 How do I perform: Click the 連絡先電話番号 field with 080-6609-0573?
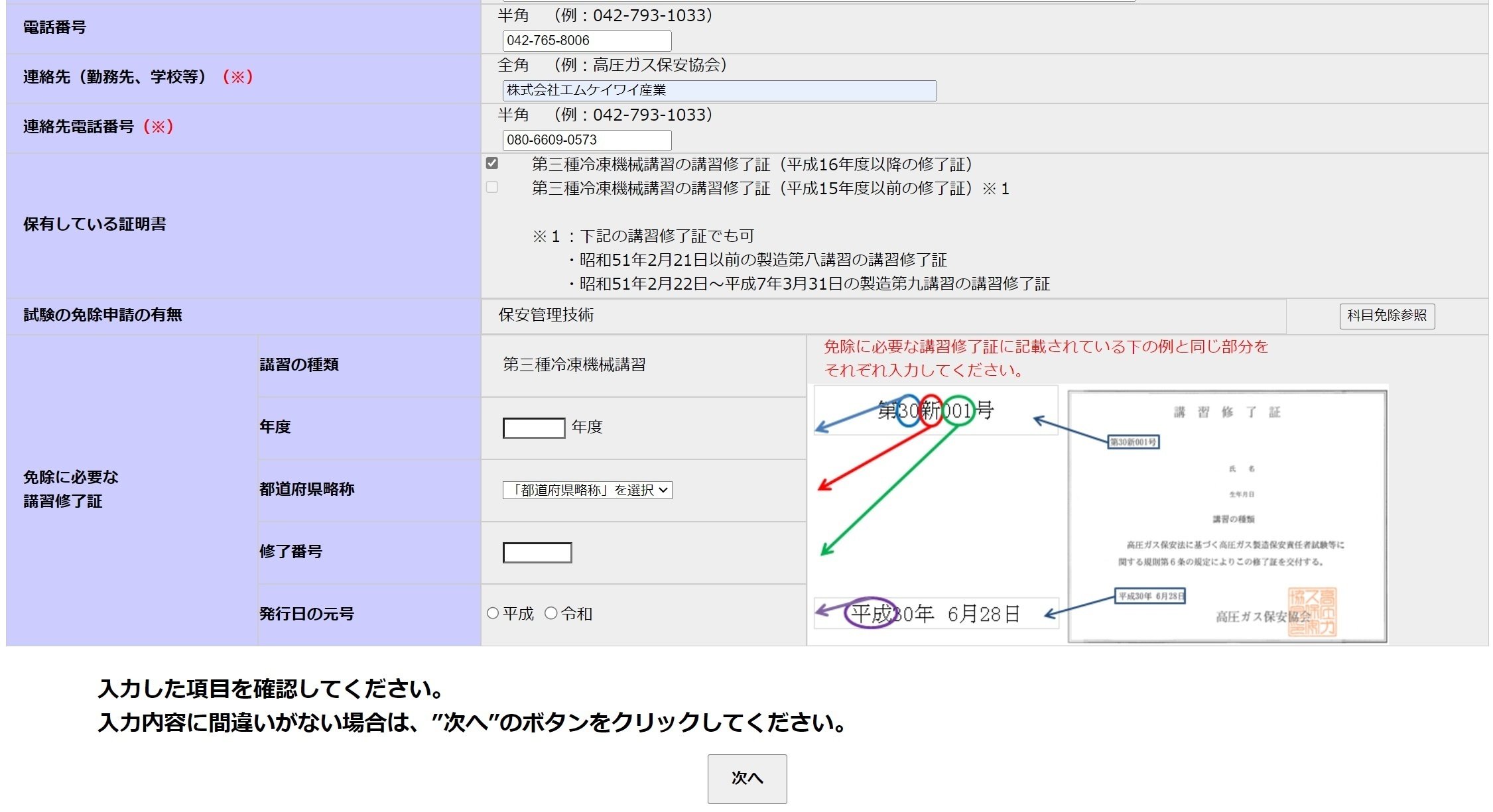tap(586, 140)
